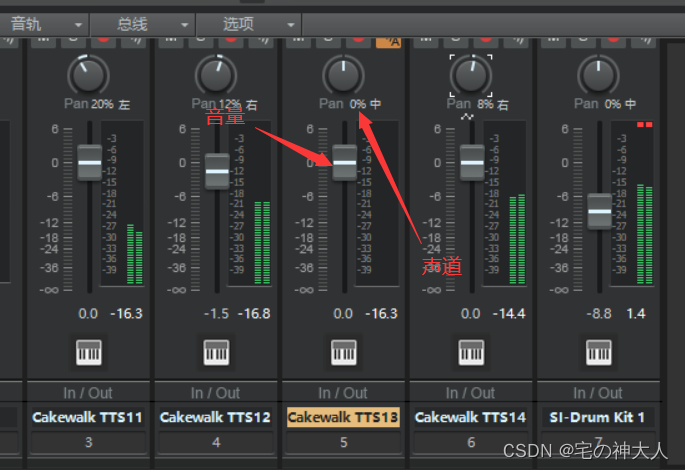Click track number 6 below Cakewalk TTS14
The height and width of the screenshot is (470, 685).
[471, 442]
